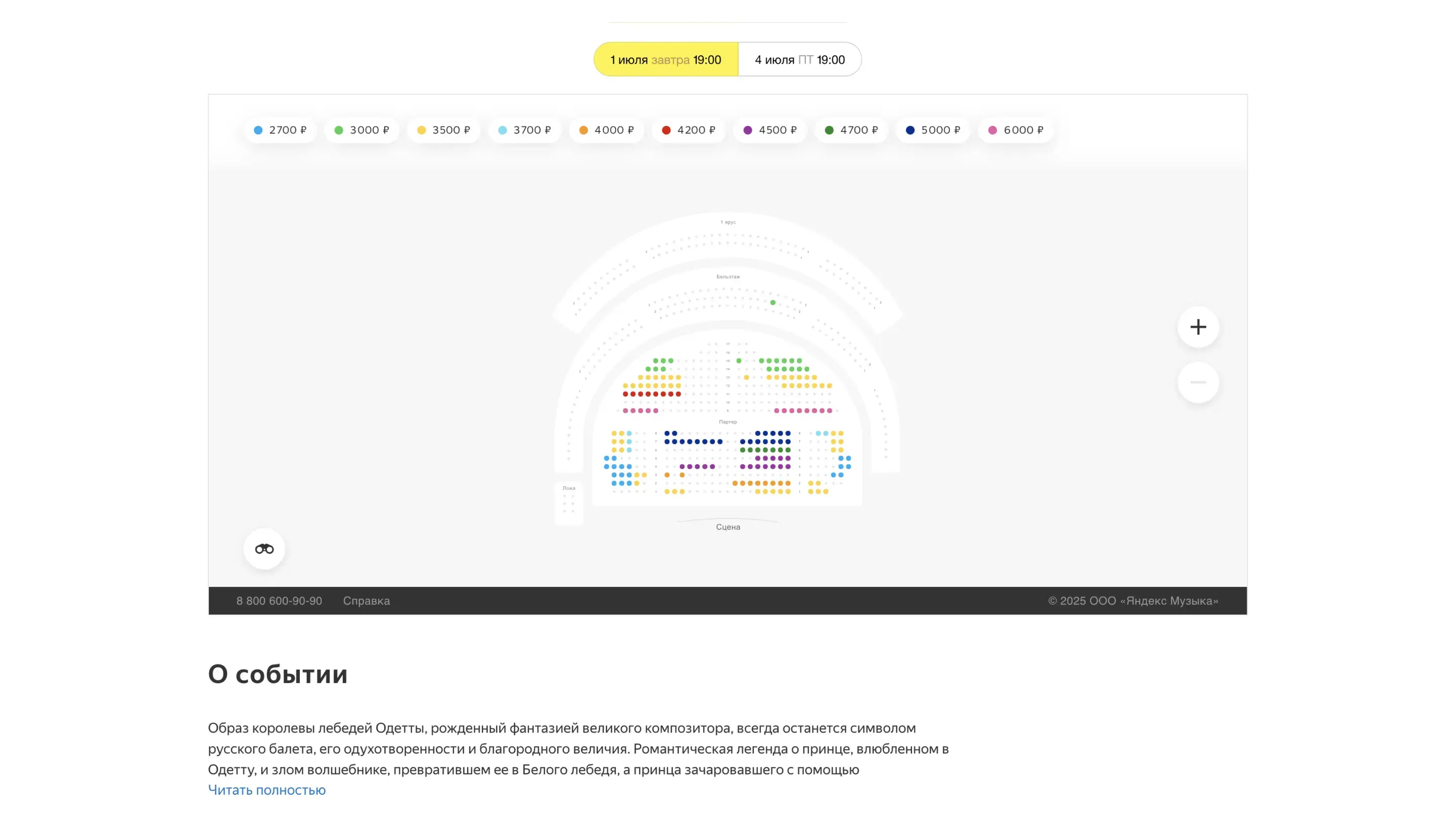Image resolution: width=1456 pixels, height=819 pixels.
Task: Choose the 4000 ₽ price category
Action: 606,130
